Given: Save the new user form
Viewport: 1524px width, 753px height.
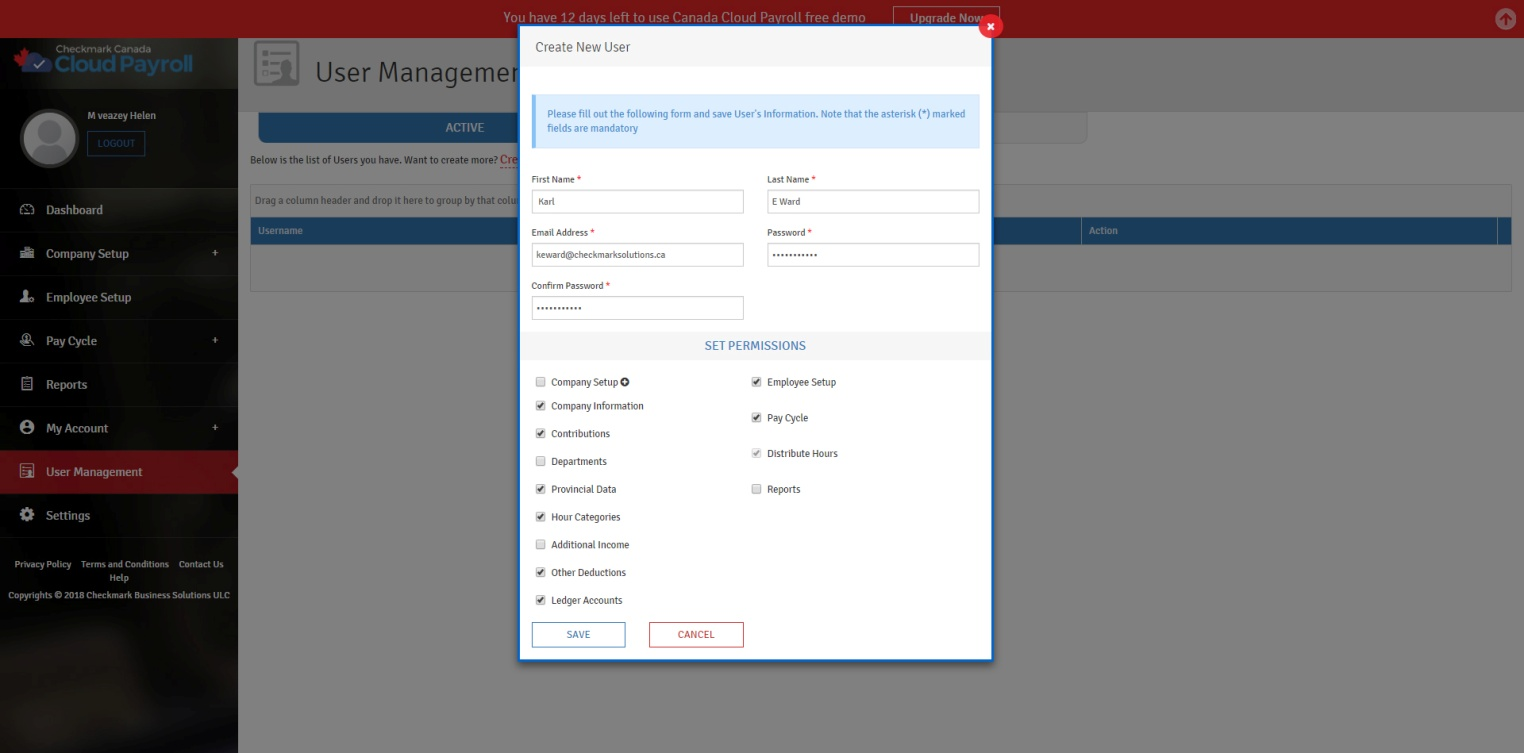Looking at the screenshot, I should 578,635.
